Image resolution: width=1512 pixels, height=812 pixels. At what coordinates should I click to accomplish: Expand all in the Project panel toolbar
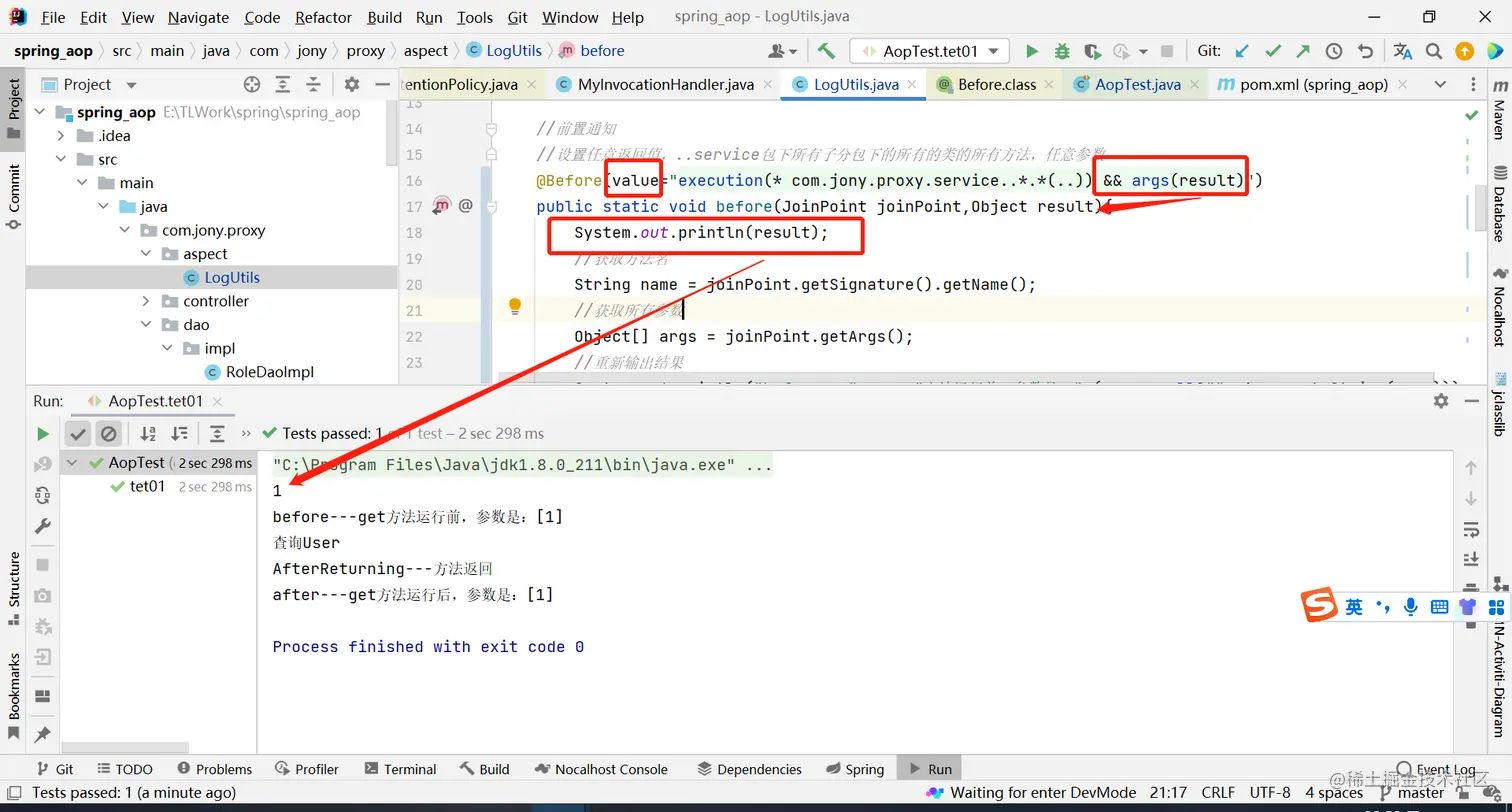click(283, 85)
